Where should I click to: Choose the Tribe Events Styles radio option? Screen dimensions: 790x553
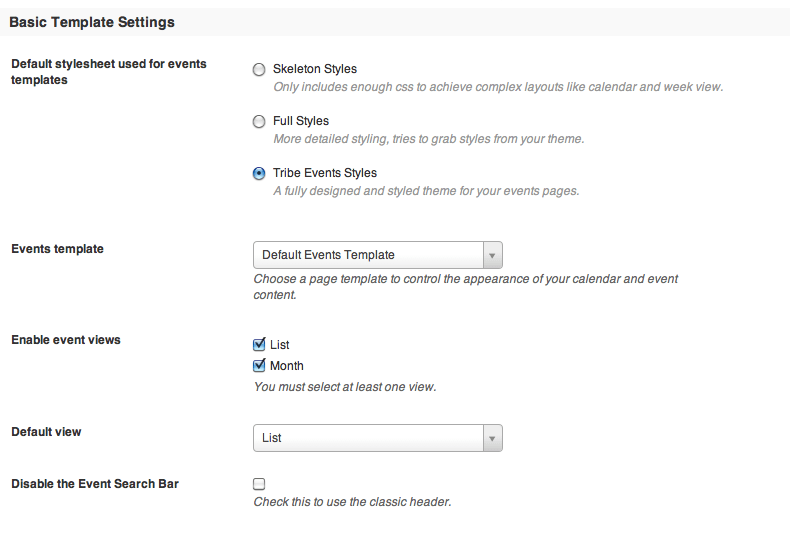click(259, 174)
